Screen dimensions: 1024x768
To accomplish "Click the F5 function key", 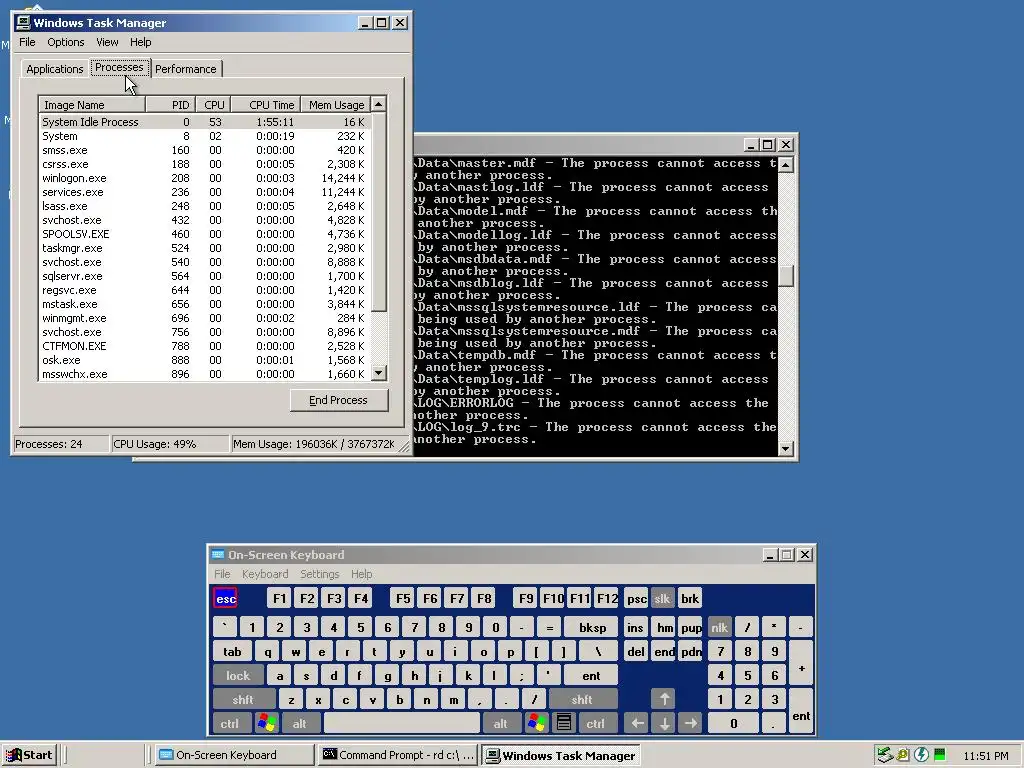I will pos(403,599).
